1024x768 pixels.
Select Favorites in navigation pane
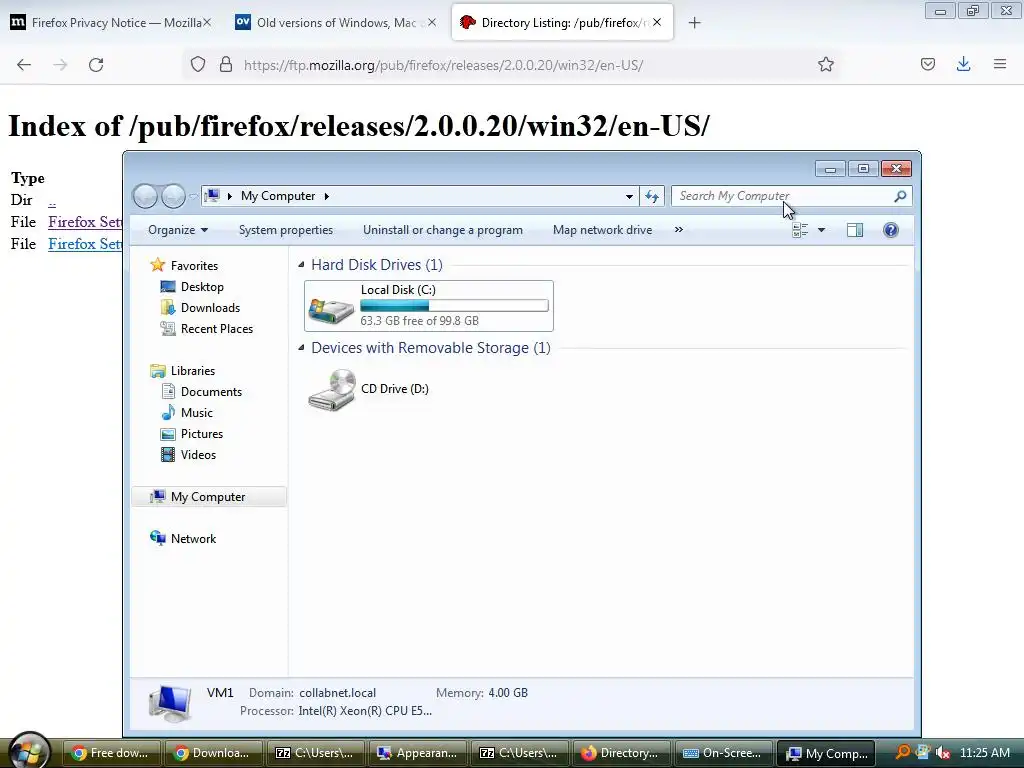[x=194, y=266]
